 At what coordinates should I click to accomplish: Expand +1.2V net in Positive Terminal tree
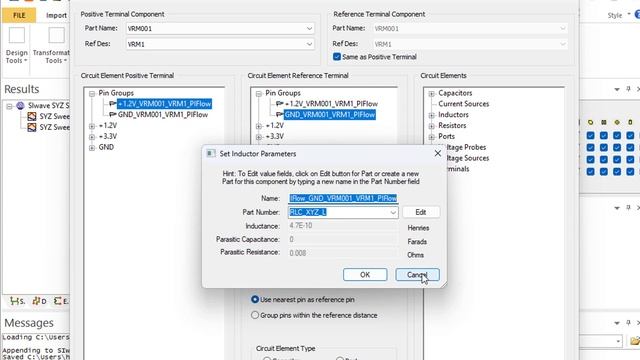pyautogui.click(x=92, y=126)
